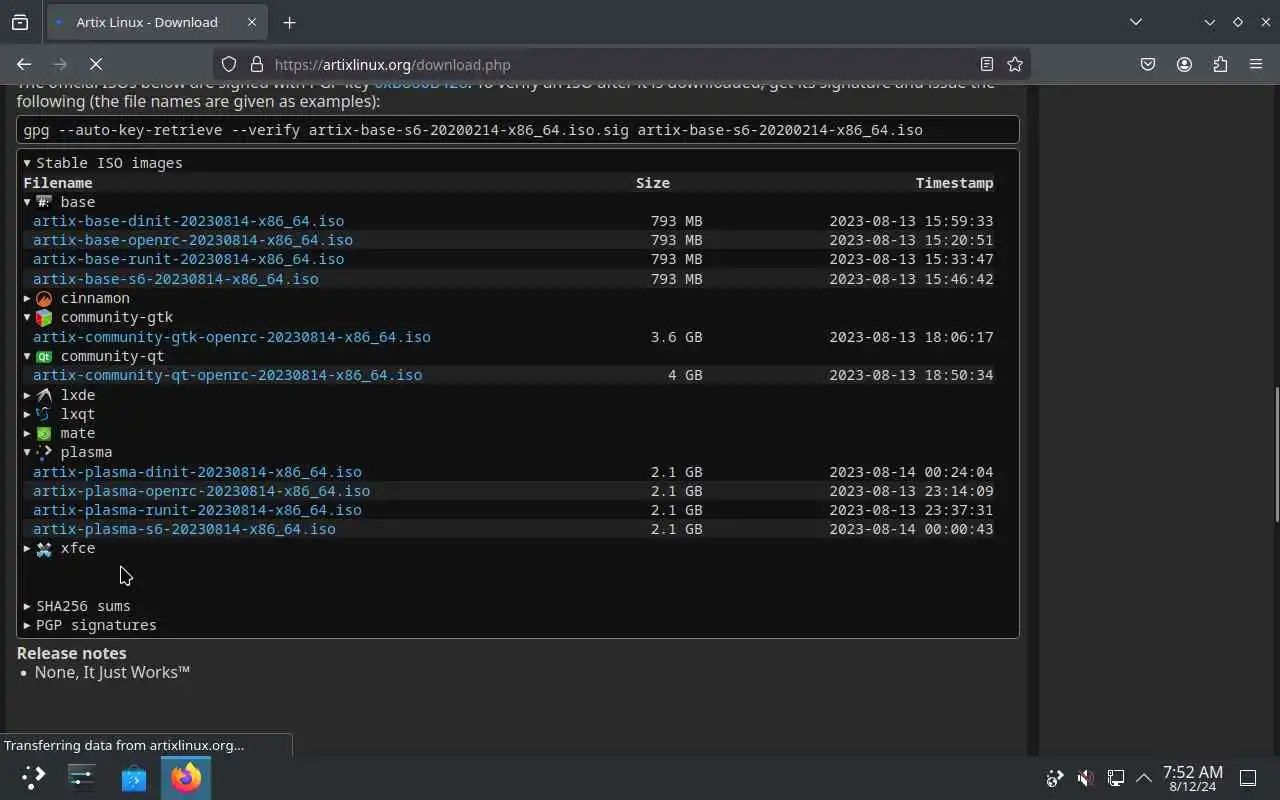Close the Artix Linux - Download tab
1280x800 pixels.
pyautogui.click(x=252, y=22)
